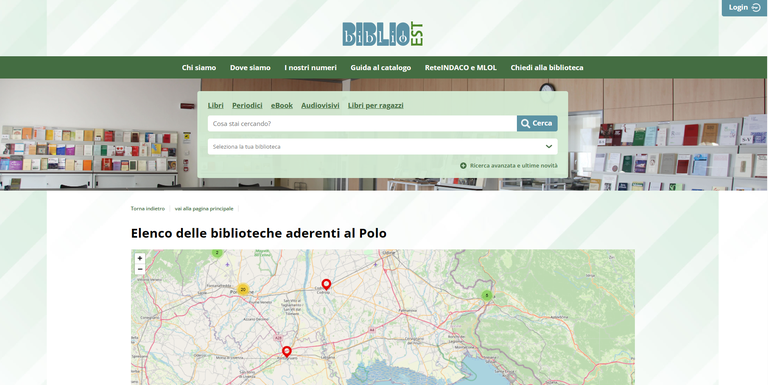Viewport: 768px width, 385px height.
Task: Open the yellow cluster marker labeled 20
Action: tap(243, 289)
